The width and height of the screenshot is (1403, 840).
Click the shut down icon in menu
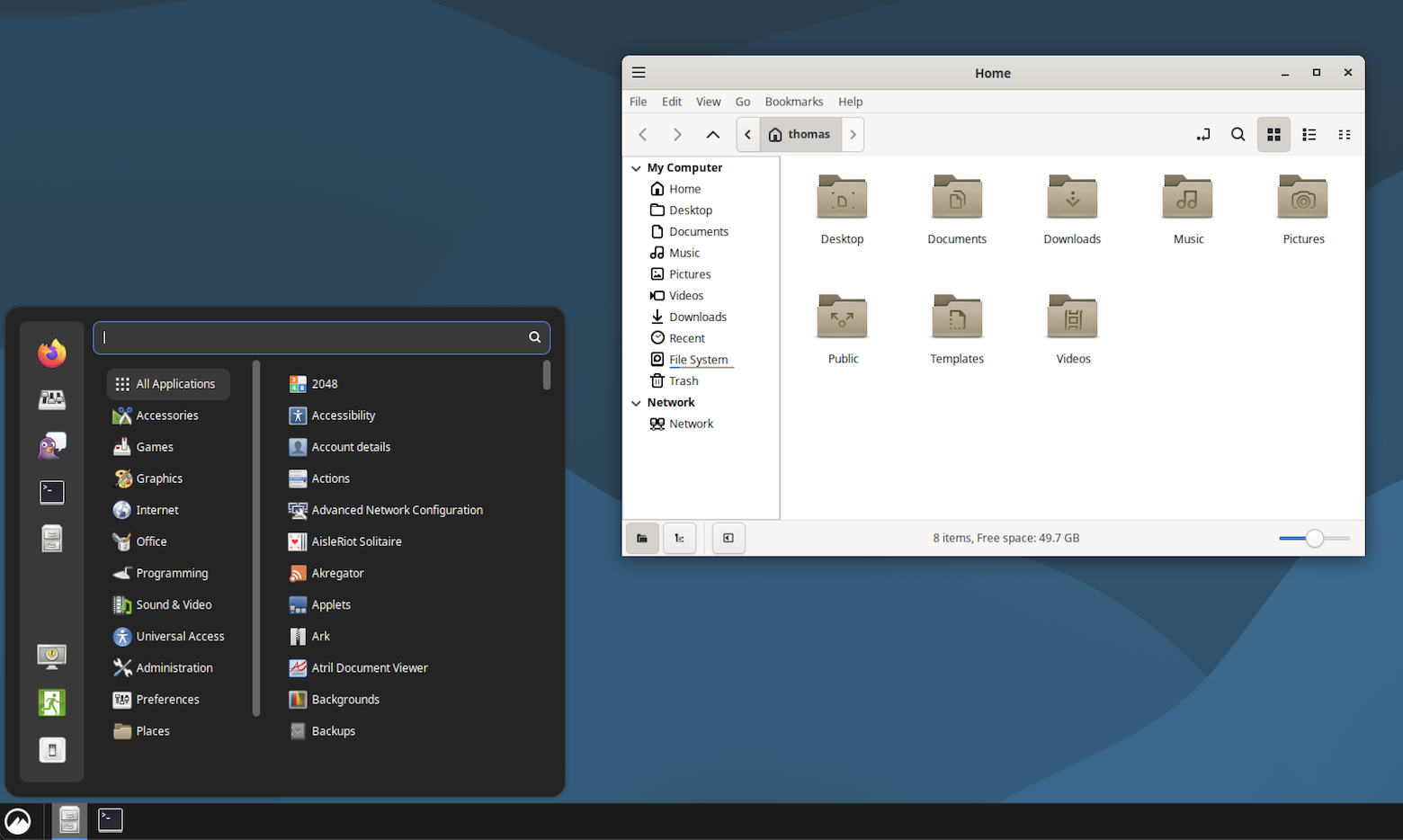[52, 750]
